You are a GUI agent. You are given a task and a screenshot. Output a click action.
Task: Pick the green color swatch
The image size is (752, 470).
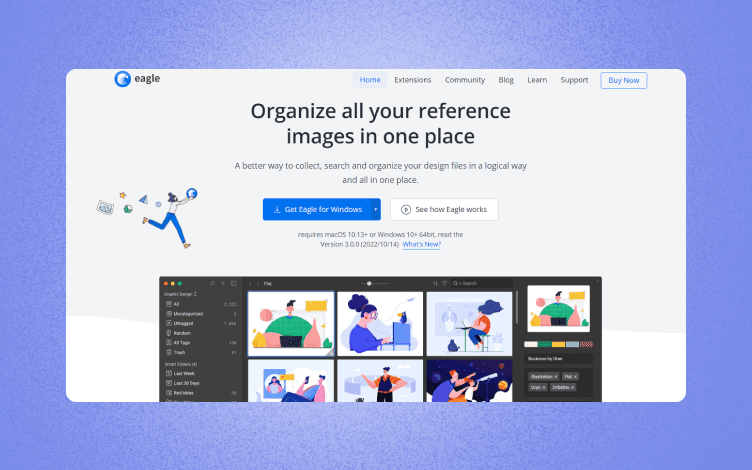(545, 344)
